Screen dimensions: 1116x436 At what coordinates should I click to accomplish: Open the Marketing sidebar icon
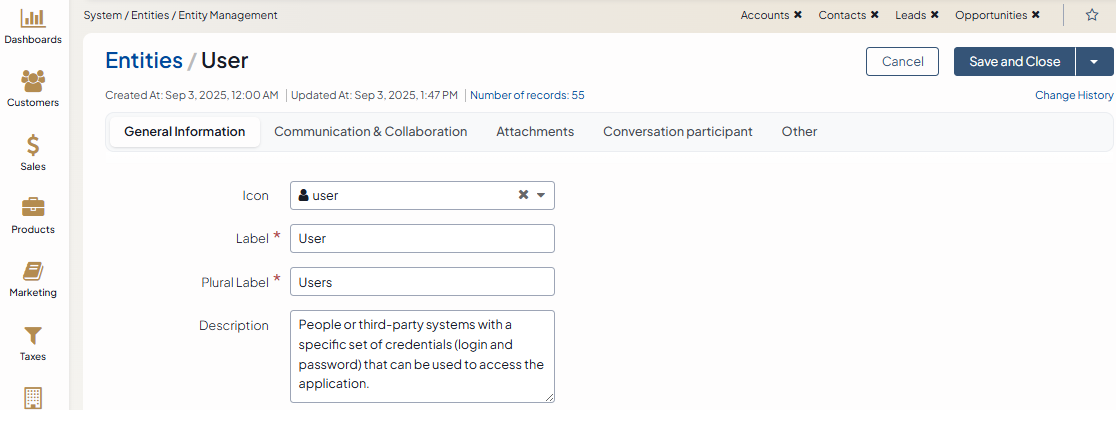pyautogui.click(x=33, y=272)
